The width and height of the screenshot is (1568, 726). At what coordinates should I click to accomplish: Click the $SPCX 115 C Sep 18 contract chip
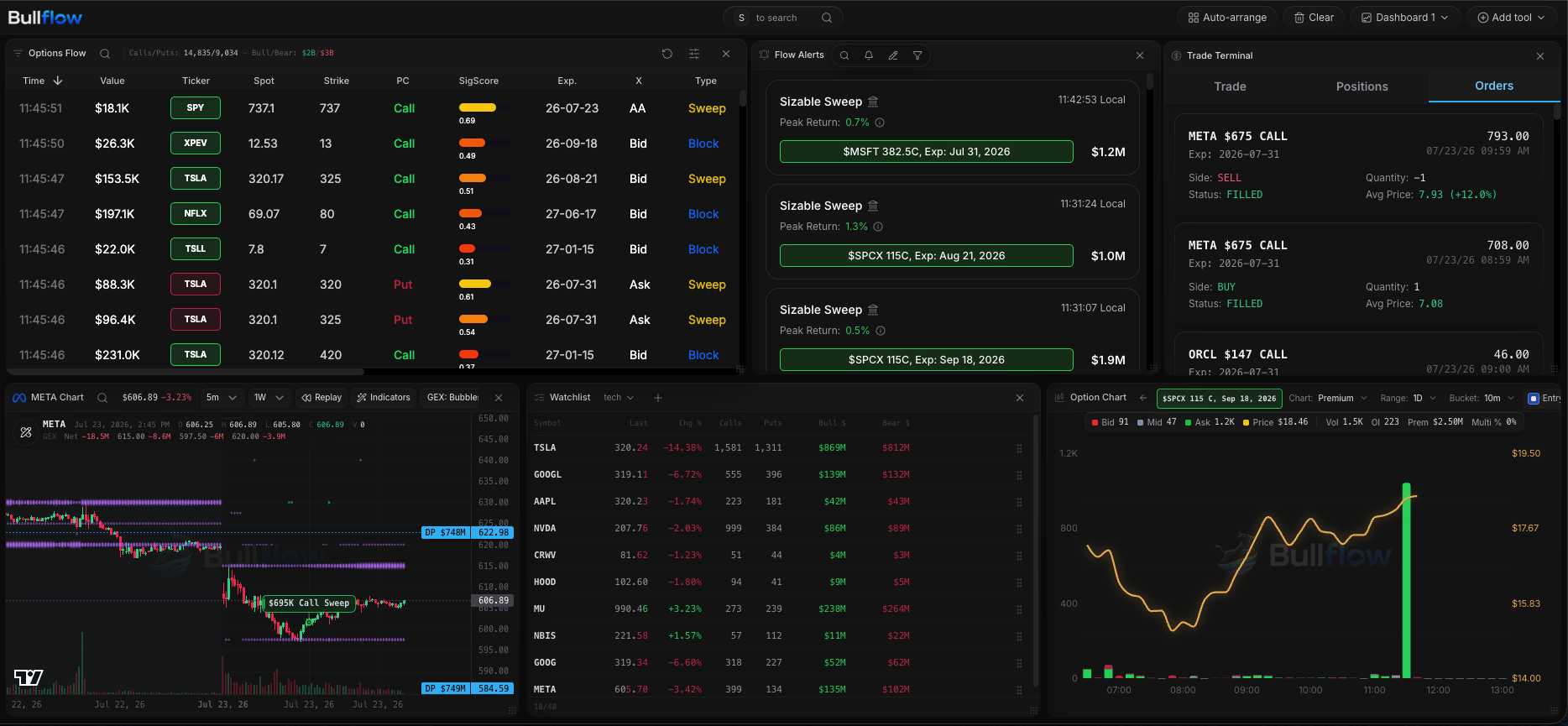point(1219,399)
